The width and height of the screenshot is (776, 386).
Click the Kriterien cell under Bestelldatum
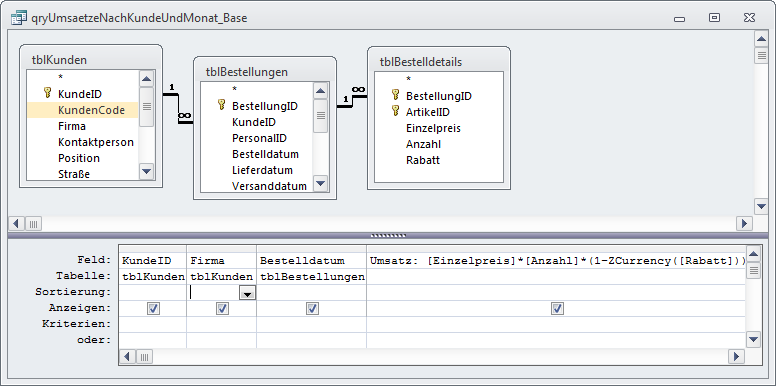point(311,324)
